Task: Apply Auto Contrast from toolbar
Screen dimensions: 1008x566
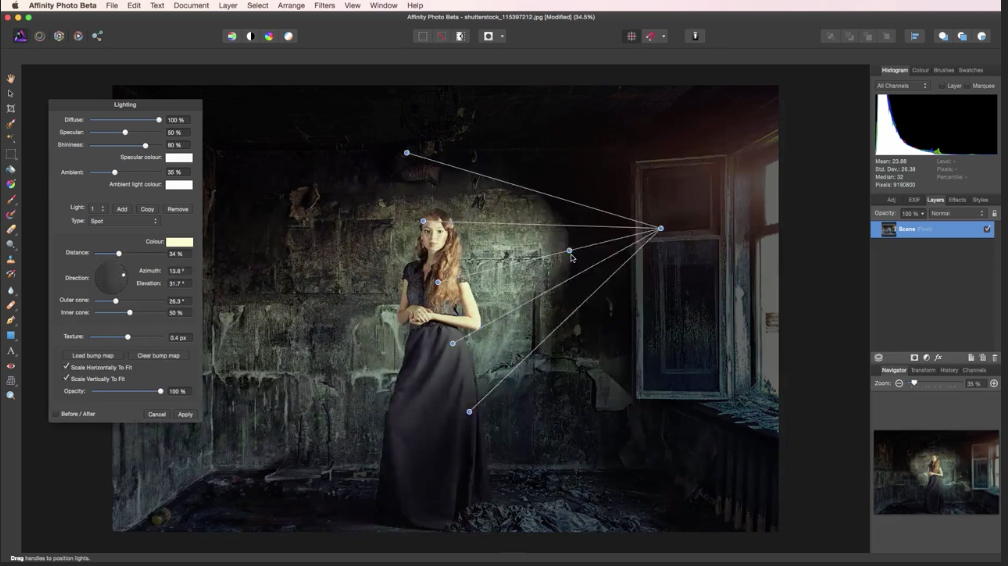Action: pos(251,36)
